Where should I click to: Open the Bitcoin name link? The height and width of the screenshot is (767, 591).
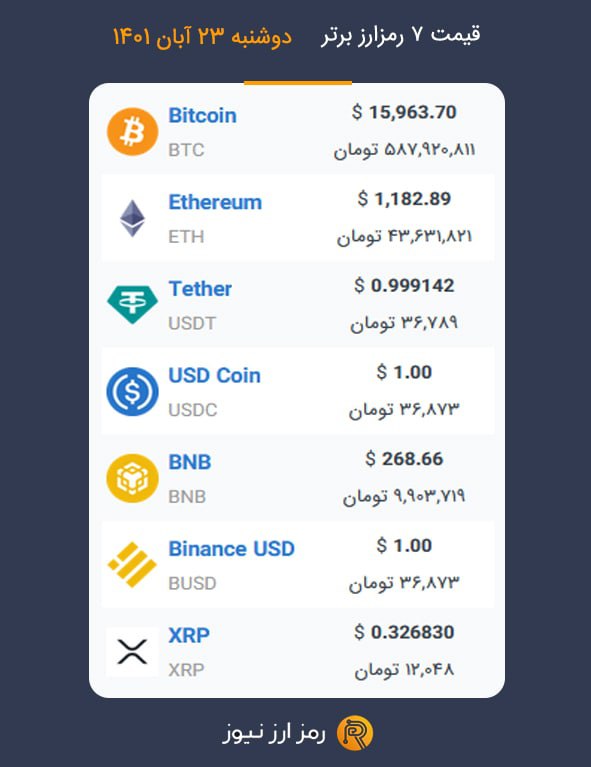(x=203, y=116)
